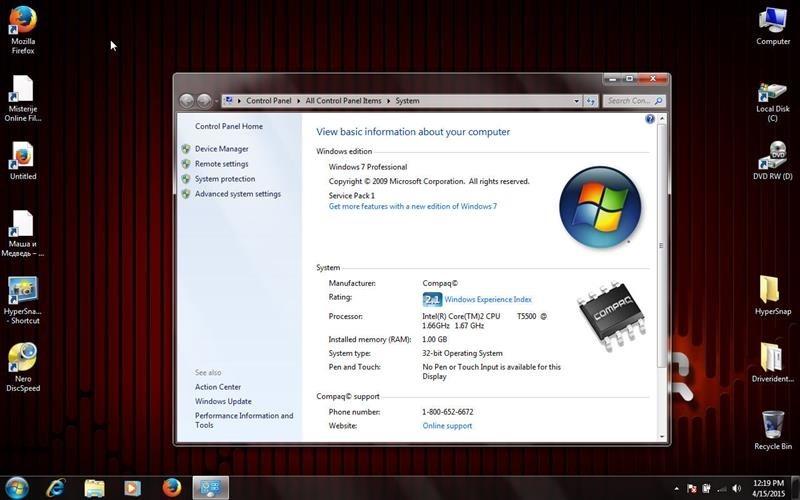Click the Control Panel taskbar button

click(210, 488)
